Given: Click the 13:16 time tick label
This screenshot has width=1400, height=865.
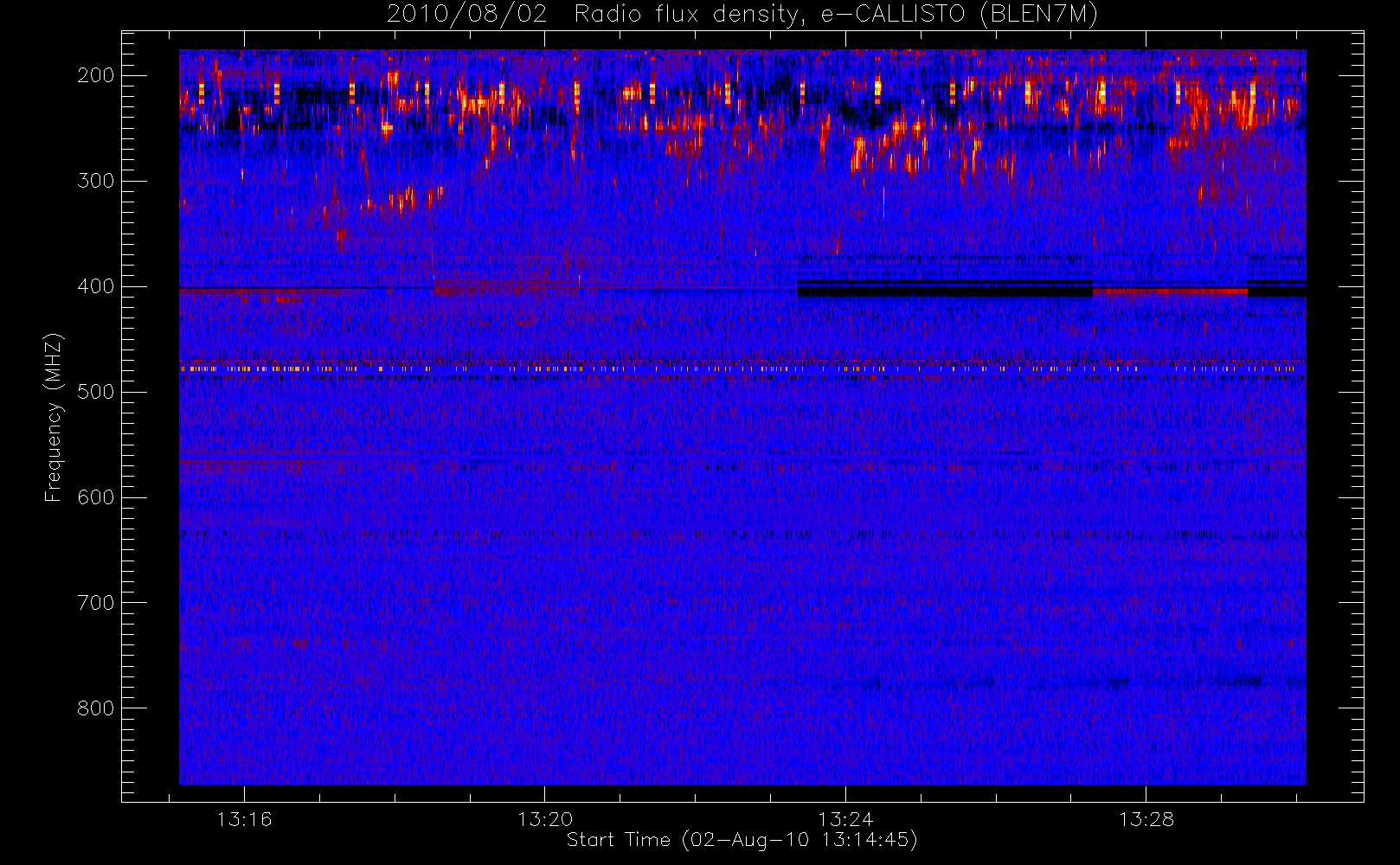Looking at the screenshot, I should pyautogui.click(x=244, y=819).
